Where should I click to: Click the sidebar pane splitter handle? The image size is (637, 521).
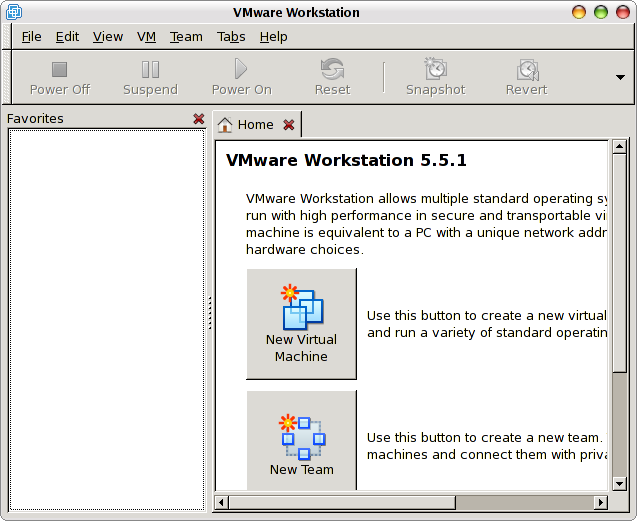pos(210,313)
